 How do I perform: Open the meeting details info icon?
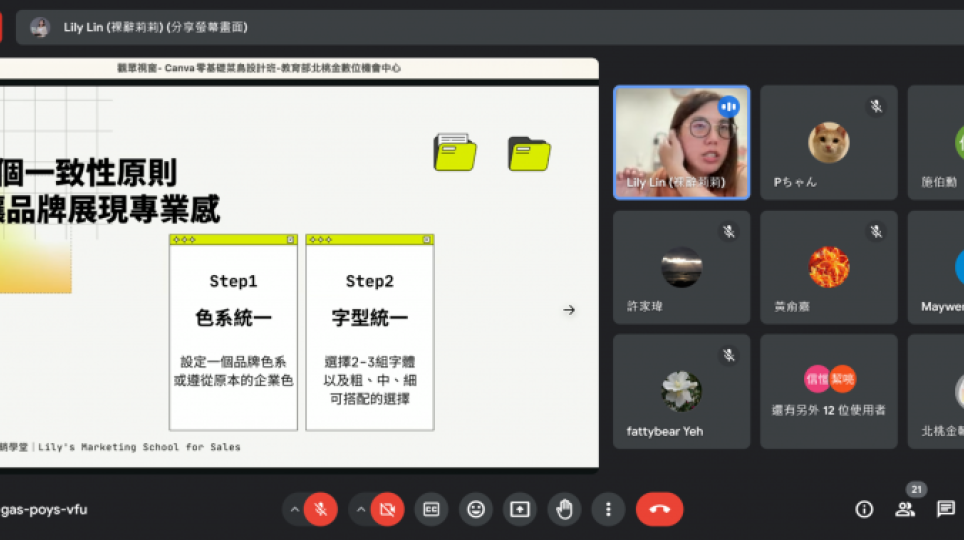tap(864, 509)
